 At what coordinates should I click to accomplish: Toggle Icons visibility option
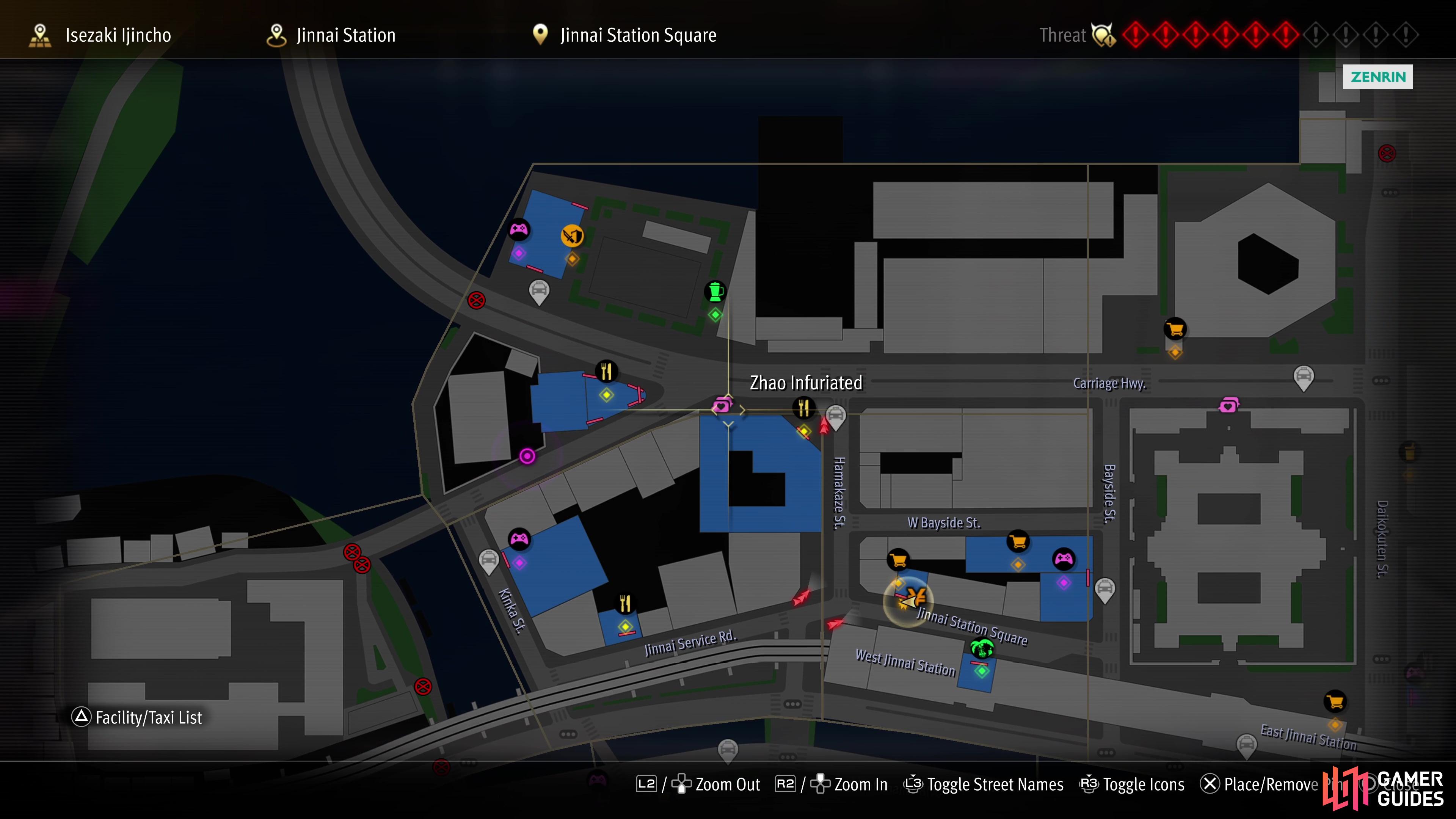tap(1132, 784)
